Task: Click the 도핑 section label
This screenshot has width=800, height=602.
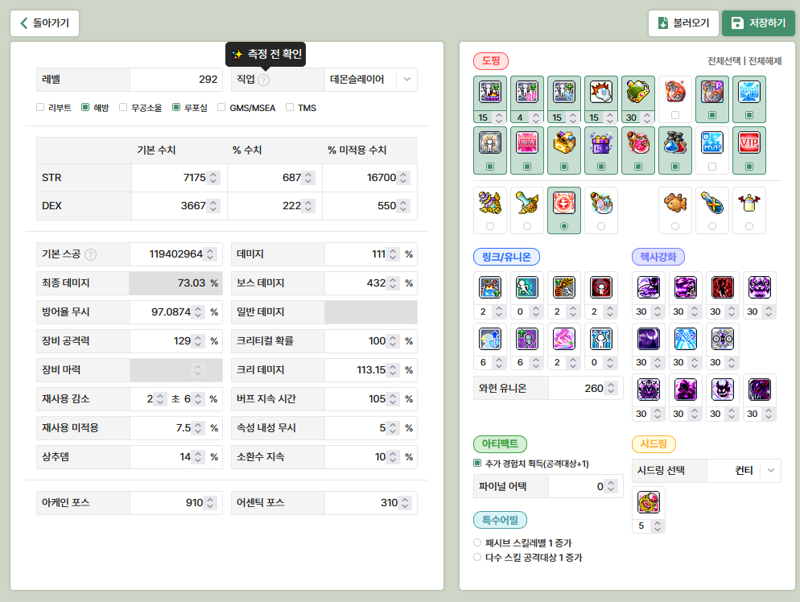Action: pos(491,61)
